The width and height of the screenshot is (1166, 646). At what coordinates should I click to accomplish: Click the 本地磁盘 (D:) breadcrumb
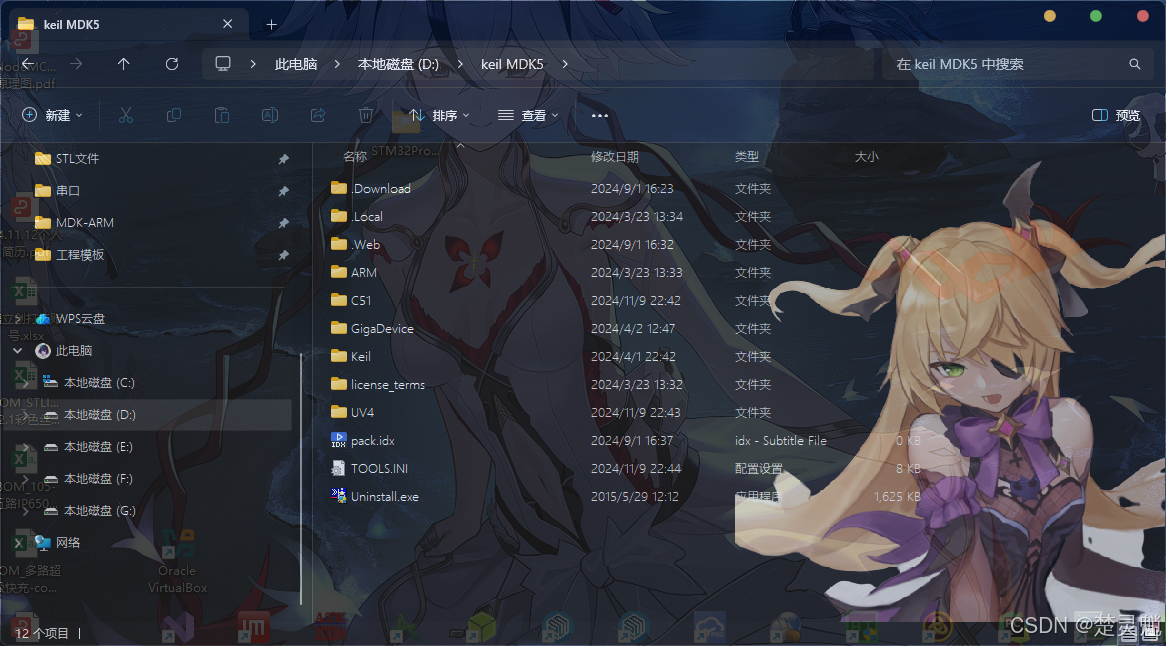point(399,64)
